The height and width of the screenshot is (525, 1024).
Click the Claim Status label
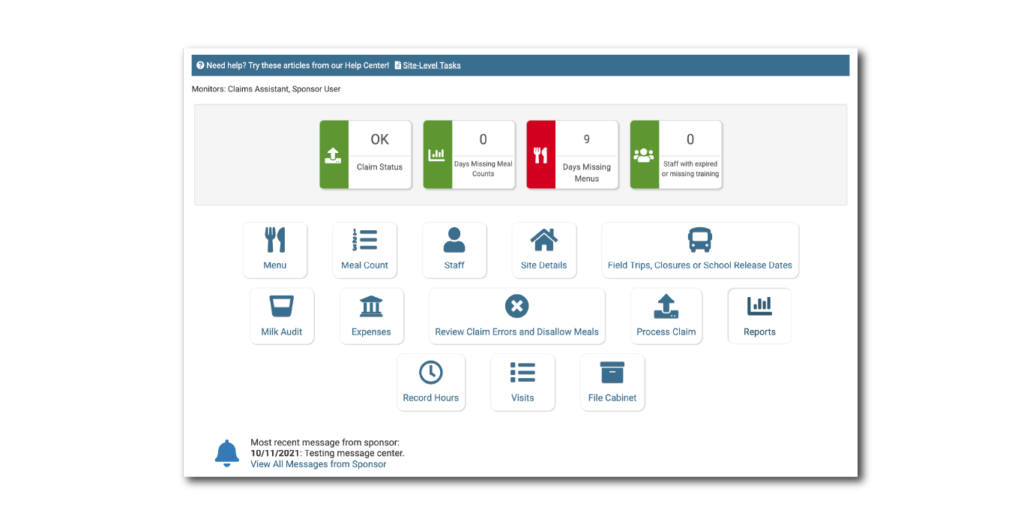(x=379, y=167)
